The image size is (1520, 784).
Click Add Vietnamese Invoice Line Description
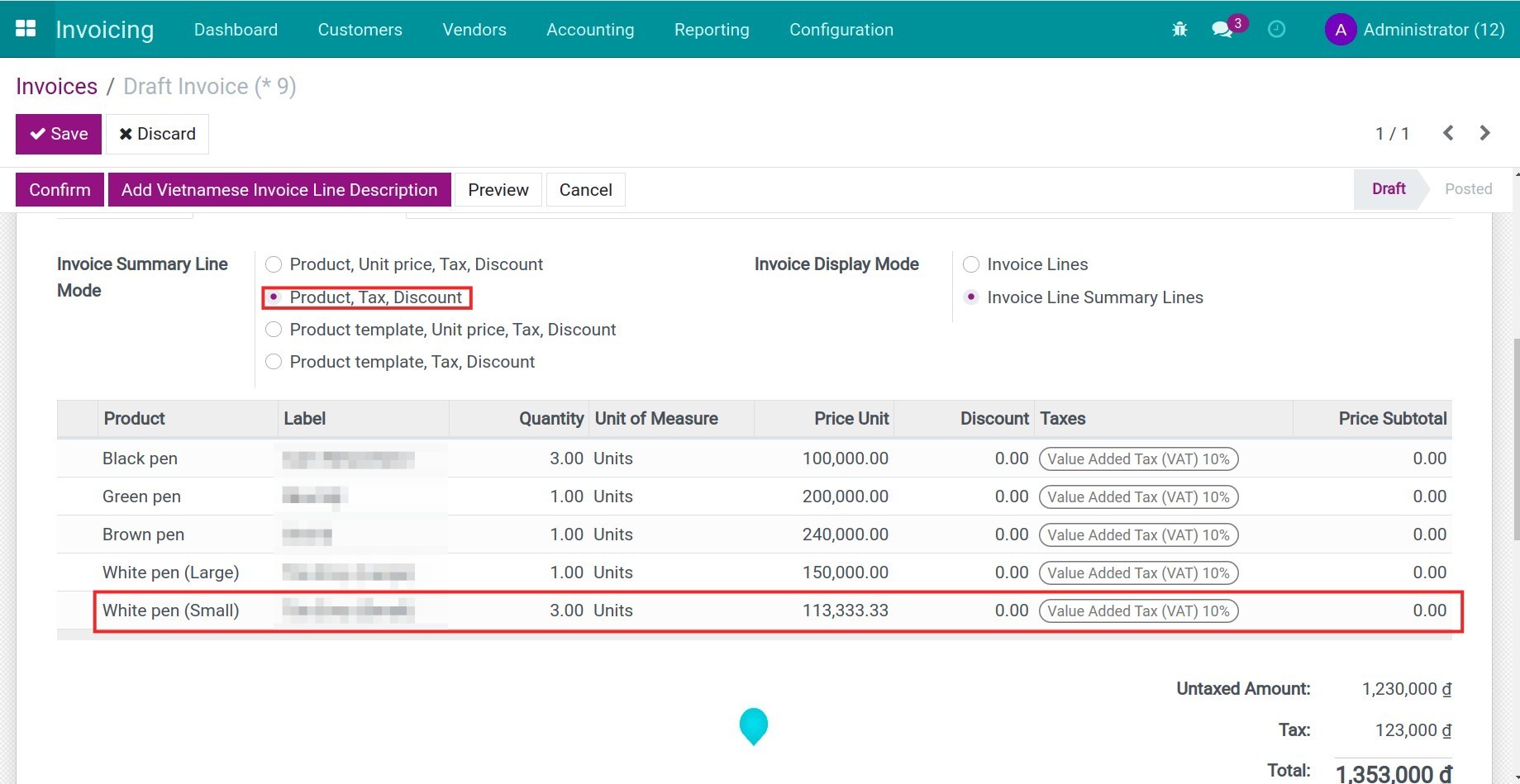[279, 189]
